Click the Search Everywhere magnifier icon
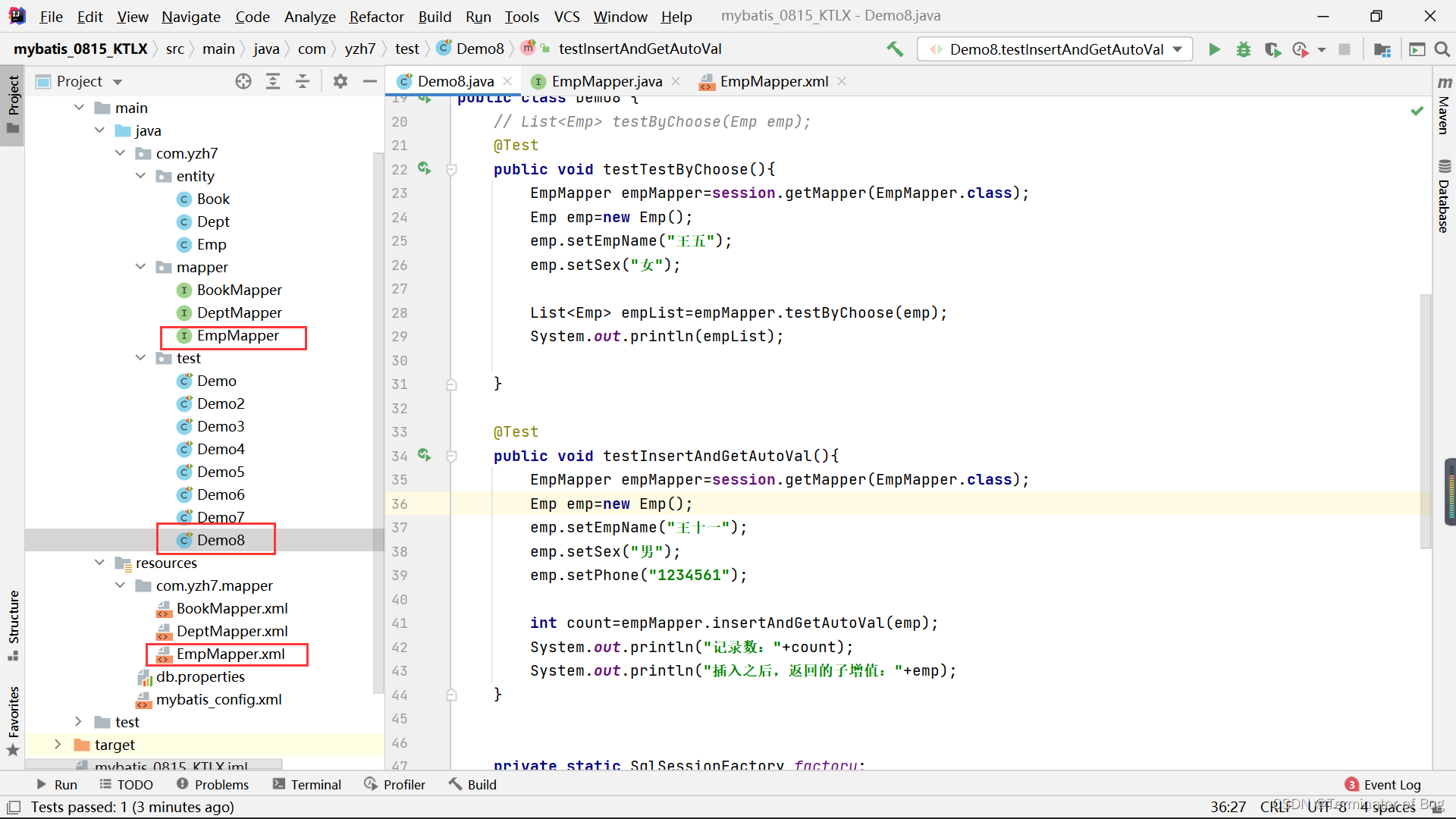Viewport: 1456px width, 819px height. coord(1442,49)
